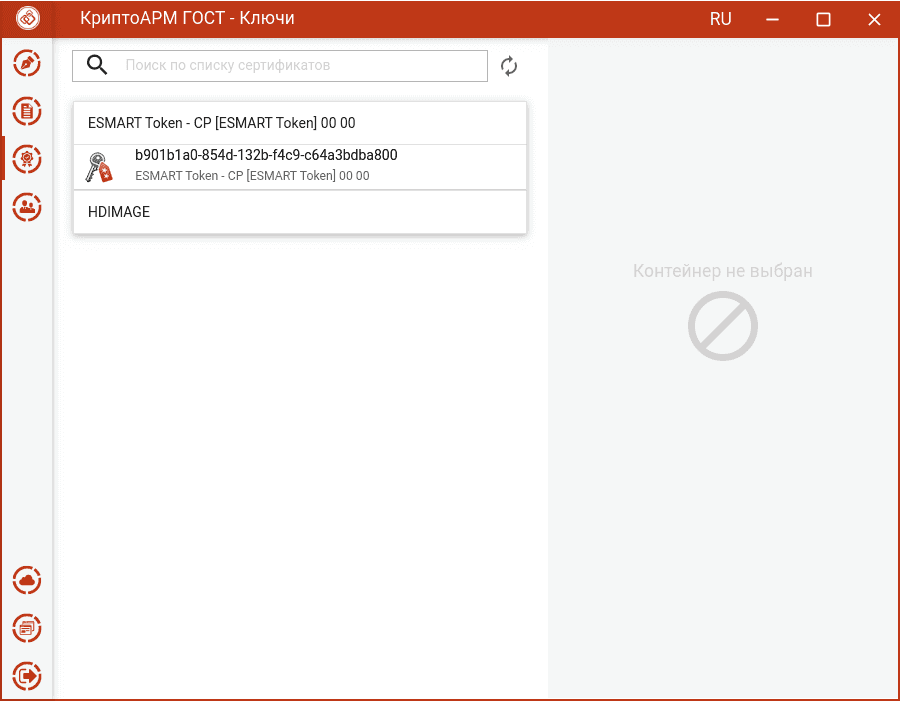
Task: Open the Documents sidebar icon
Action: point(27,111)
